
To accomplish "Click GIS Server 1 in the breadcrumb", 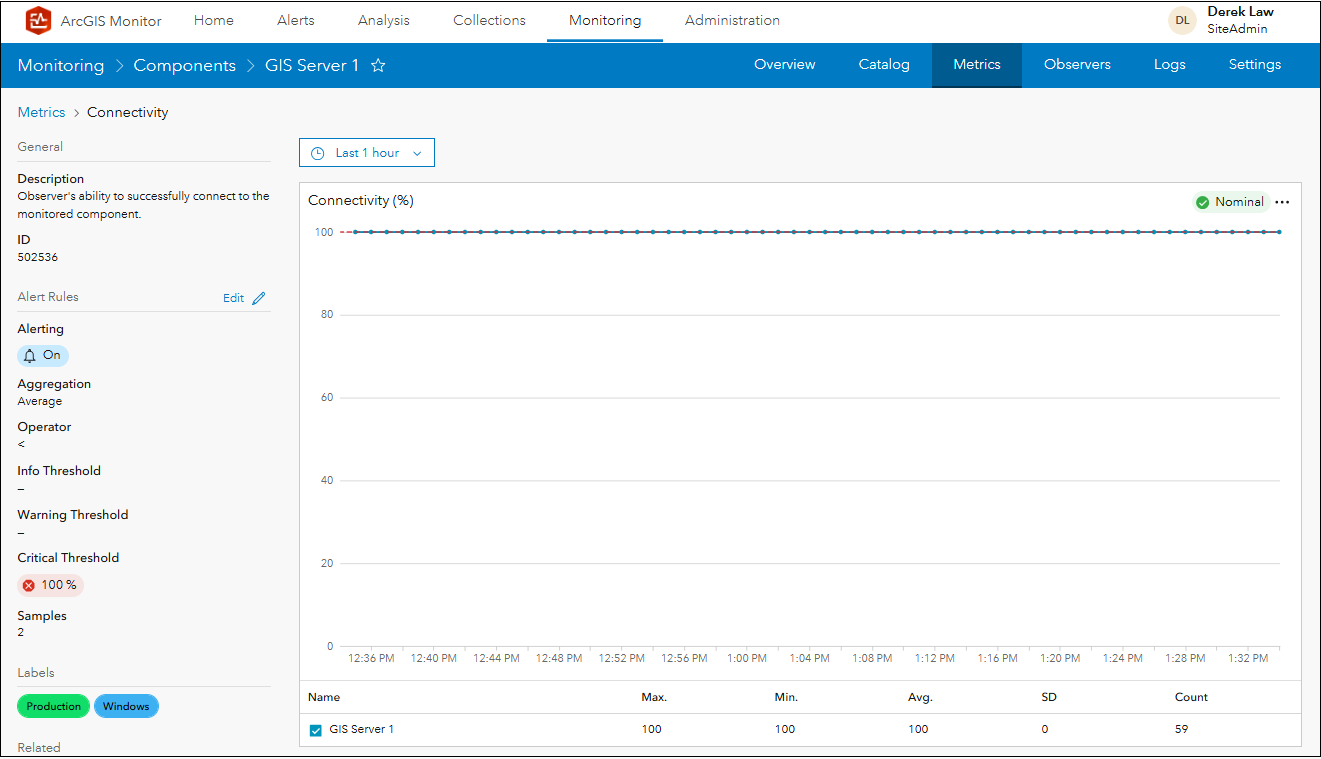I will [x=312, y=66].
